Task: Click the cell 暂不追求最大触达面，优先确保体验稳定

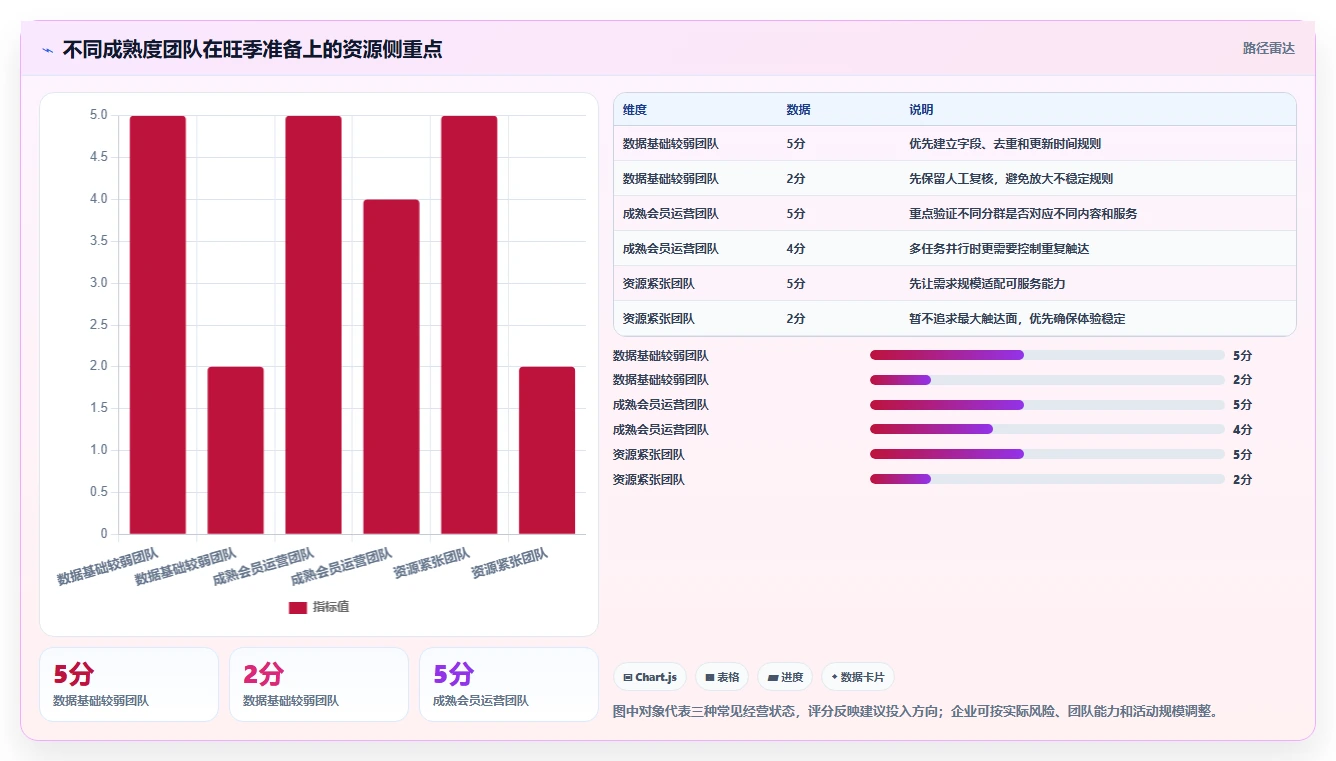Action: pyautogui.click(x=1017, y=319)
